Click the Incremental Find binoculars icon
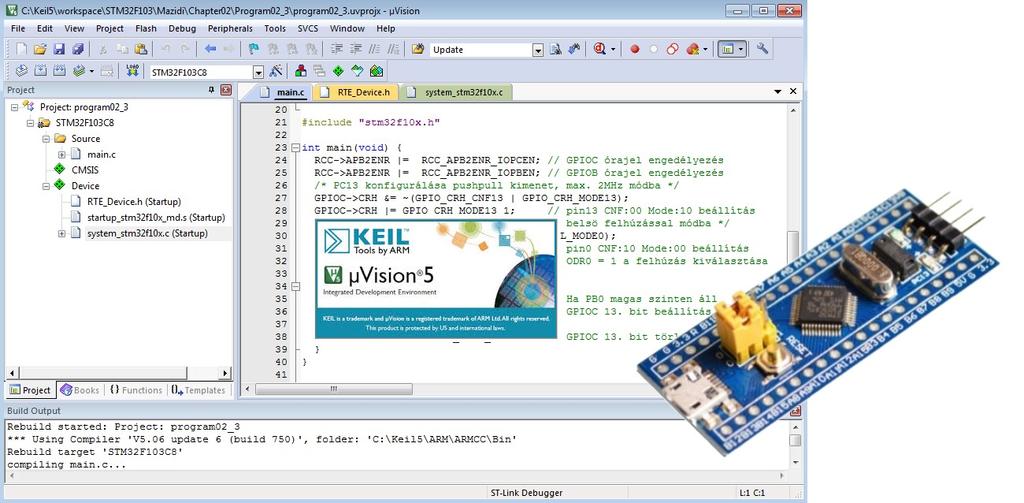Image resolution: width=1024 pixels, height=503 pixels. point(575,50)
